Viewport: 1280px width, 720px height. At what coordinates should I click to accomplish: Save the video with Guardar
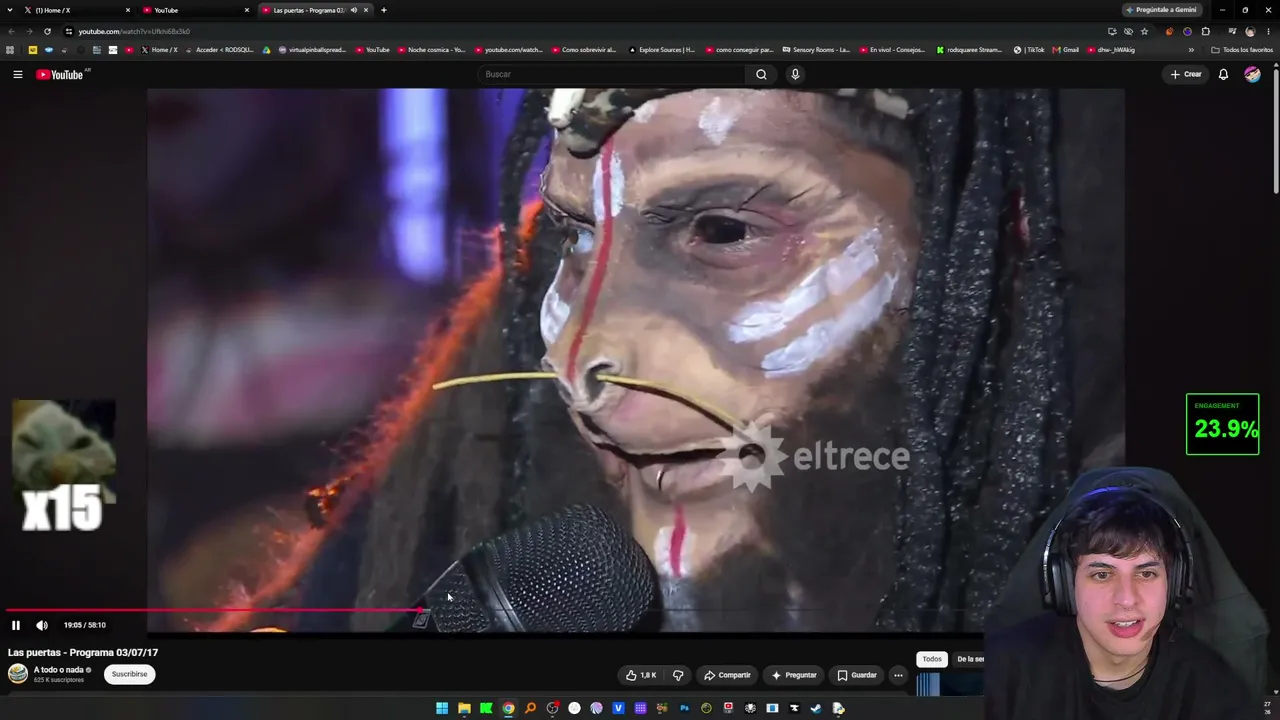pyautogui.click(x=857, y=675)
